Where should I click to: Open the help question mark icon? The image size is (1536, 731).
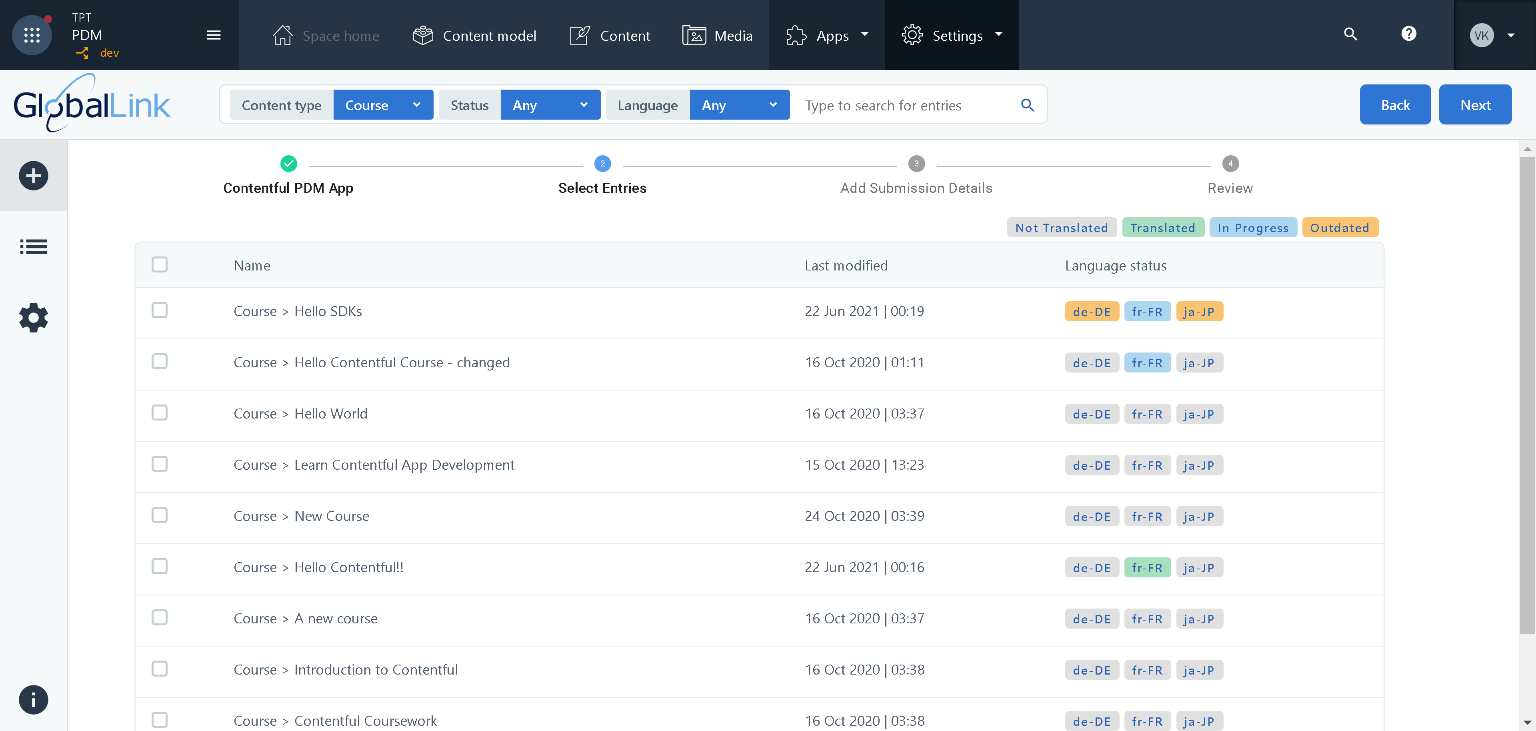(1409, 34)
